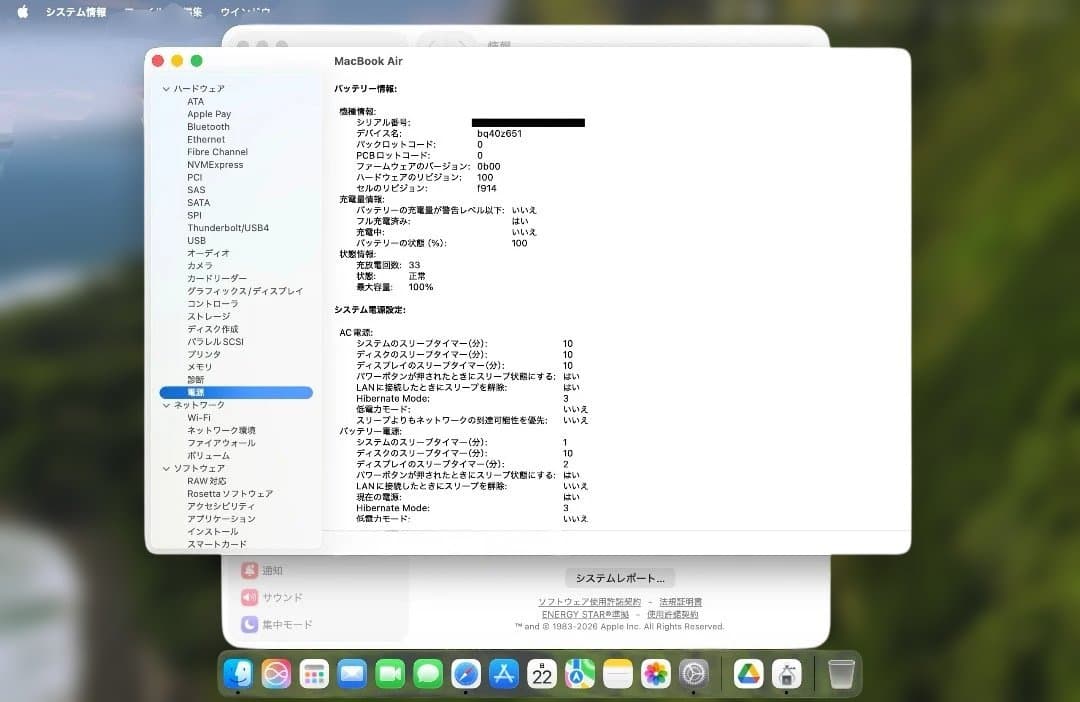Open Mail from the Dock
This screenshot has height=702, width=1080.
point(351,674)
